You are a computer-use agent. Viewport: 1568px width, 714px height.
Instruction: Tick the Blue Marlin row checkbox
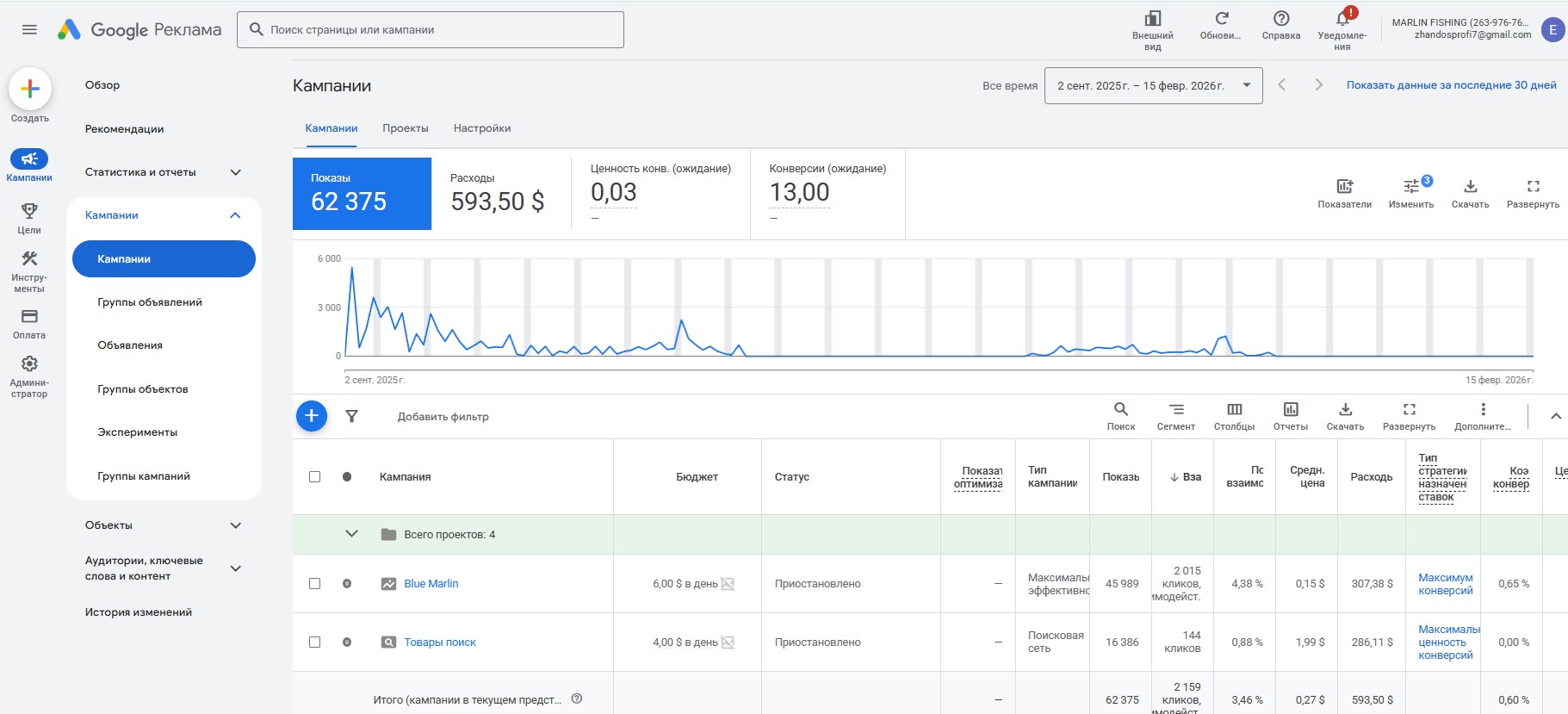tap(314, 584)
